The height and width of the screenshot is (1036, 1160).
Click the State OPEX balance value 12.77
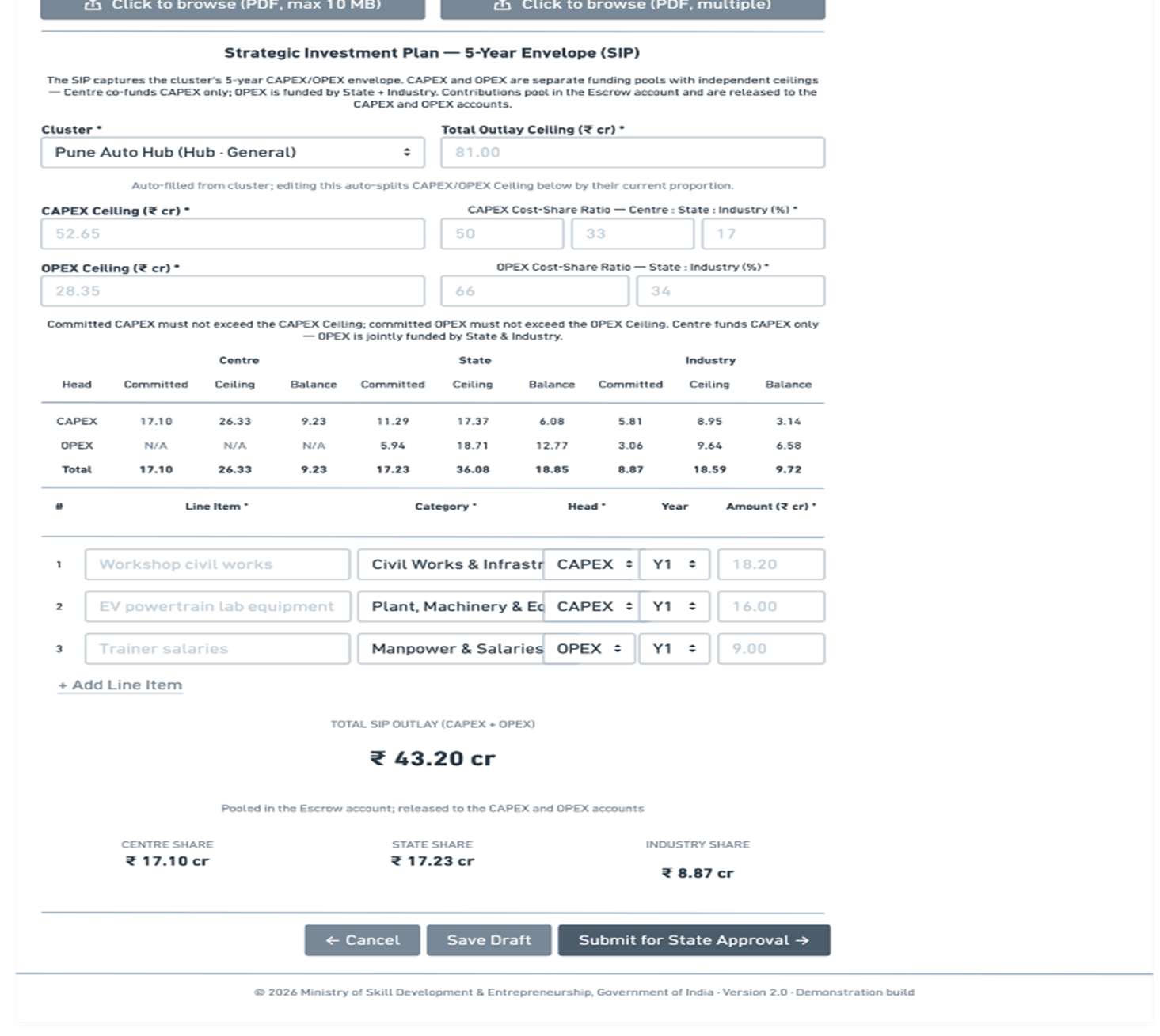[552, 446]
